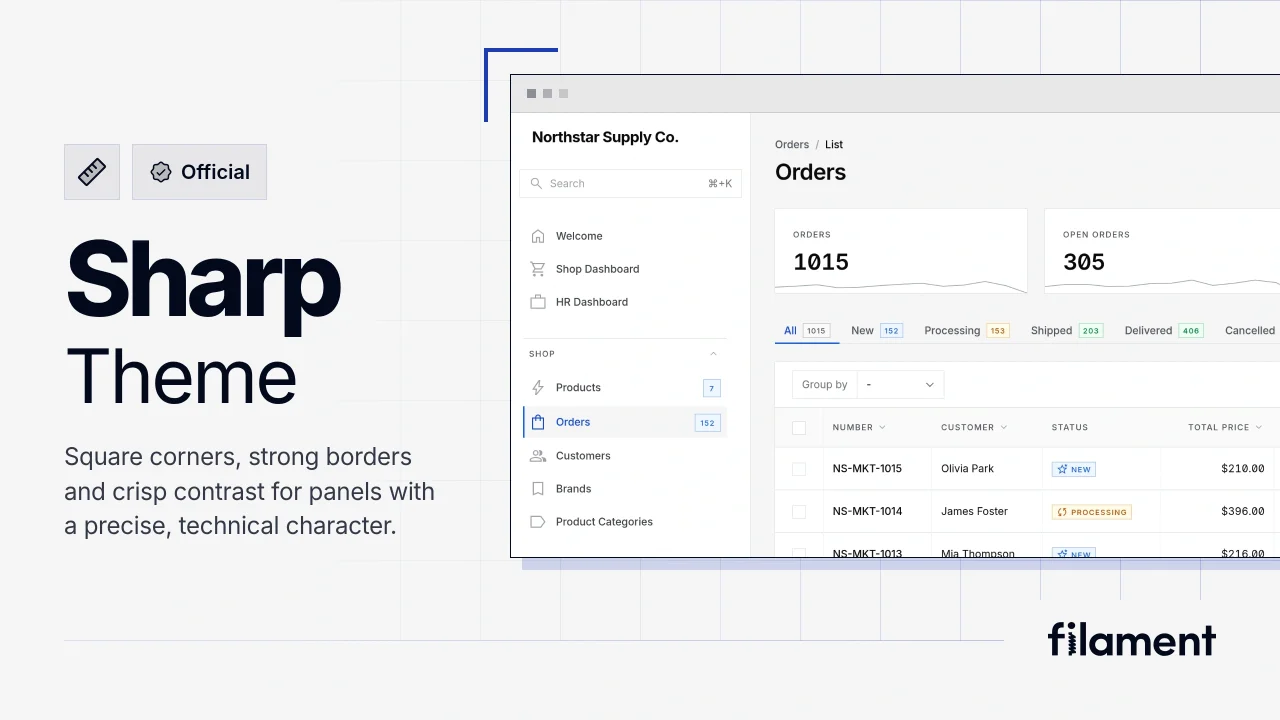Click the Orders shopping bag icon
The width and height of the screenshot is (1280, 720).
point(538,422)
